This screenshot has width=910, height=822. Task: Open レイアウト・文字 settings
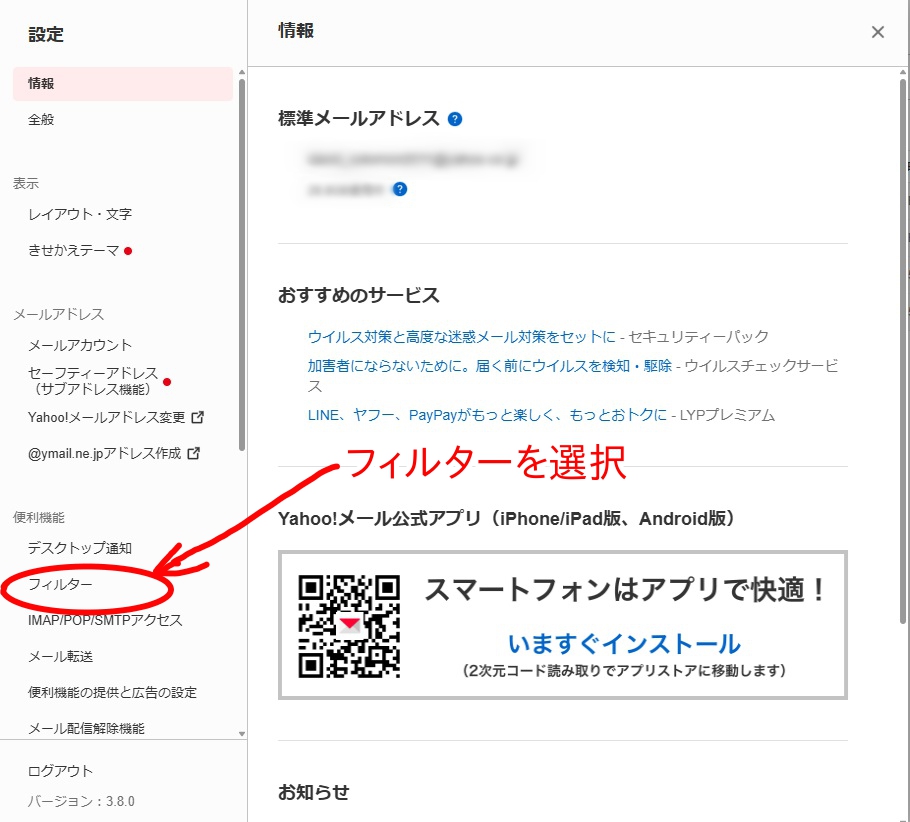pyautogui.click(x=80, y=214)
